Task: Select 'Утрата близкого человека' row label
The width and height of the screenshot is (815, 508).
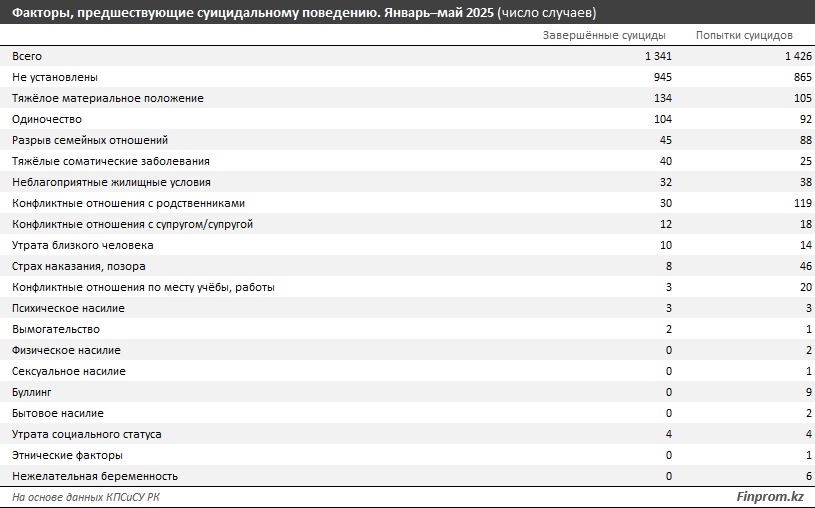Action: point(83,245)
